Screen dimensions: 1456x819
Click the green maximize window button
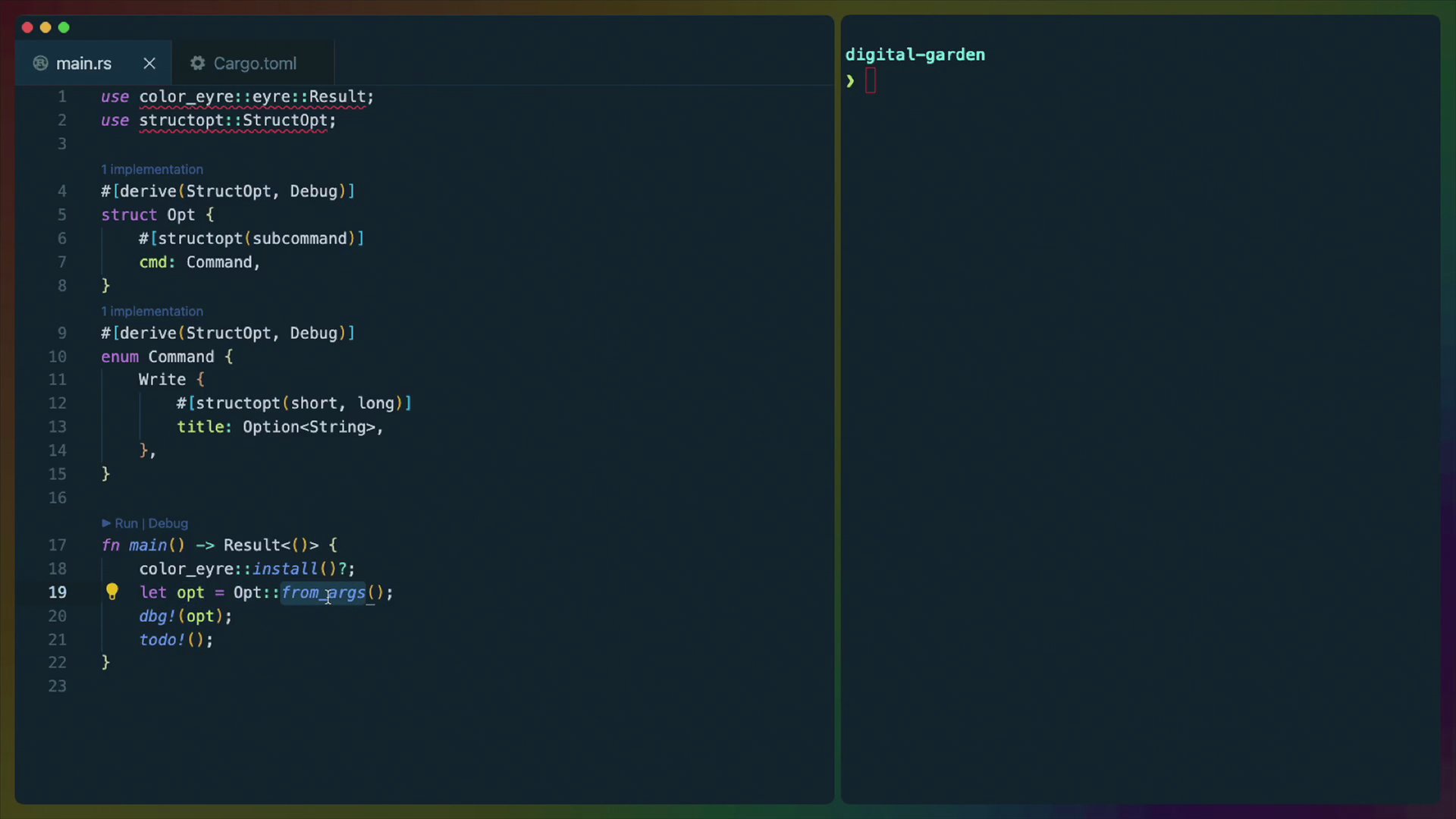(64, 27)
